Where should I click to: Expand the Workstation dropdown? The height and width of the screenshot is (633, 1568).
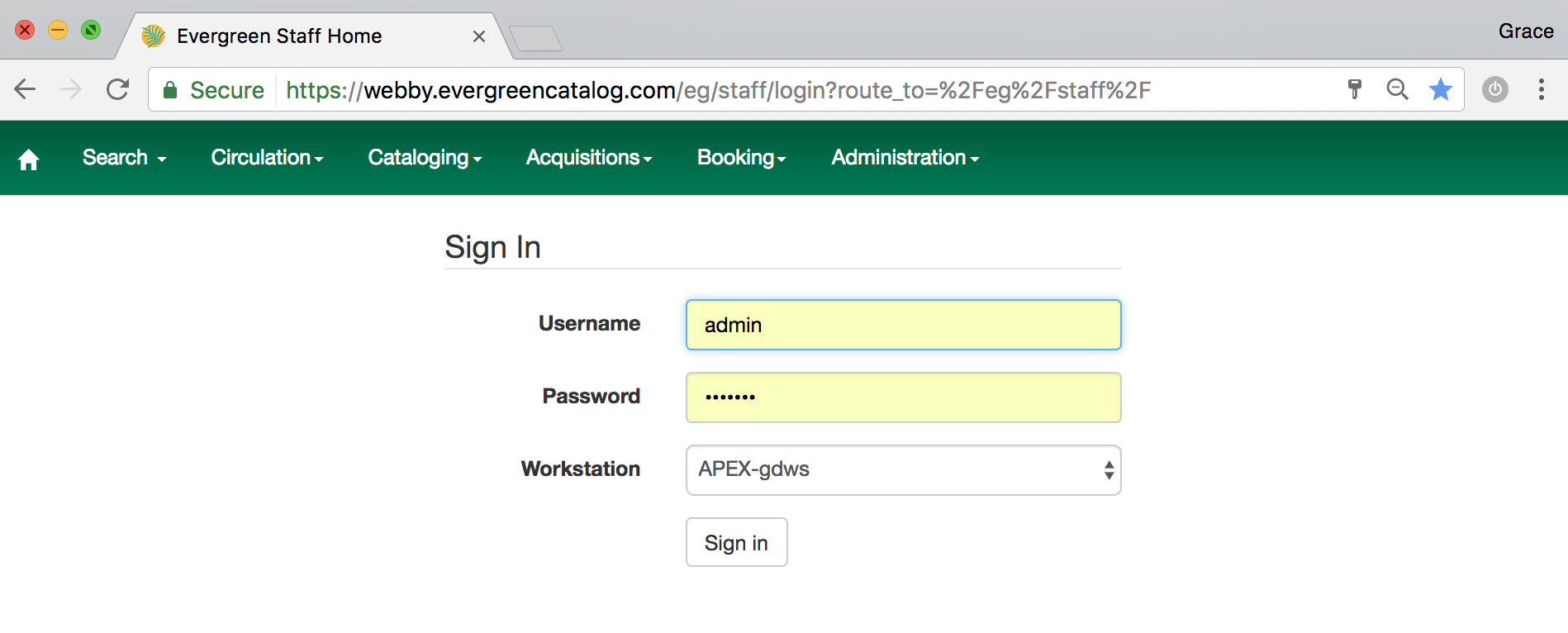coord(904,470)
